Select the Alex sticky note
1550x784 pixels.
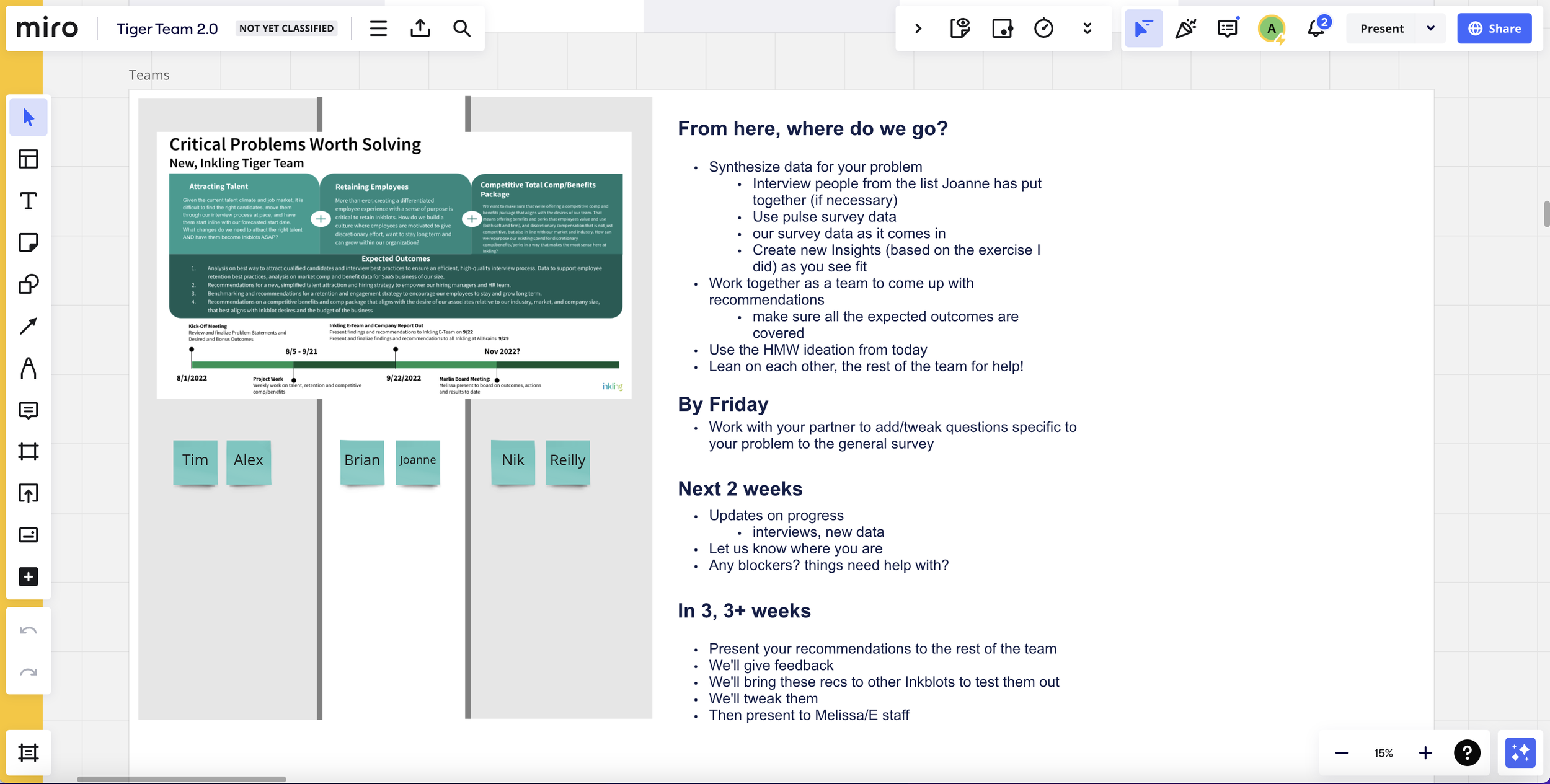[x=249, y=462]
